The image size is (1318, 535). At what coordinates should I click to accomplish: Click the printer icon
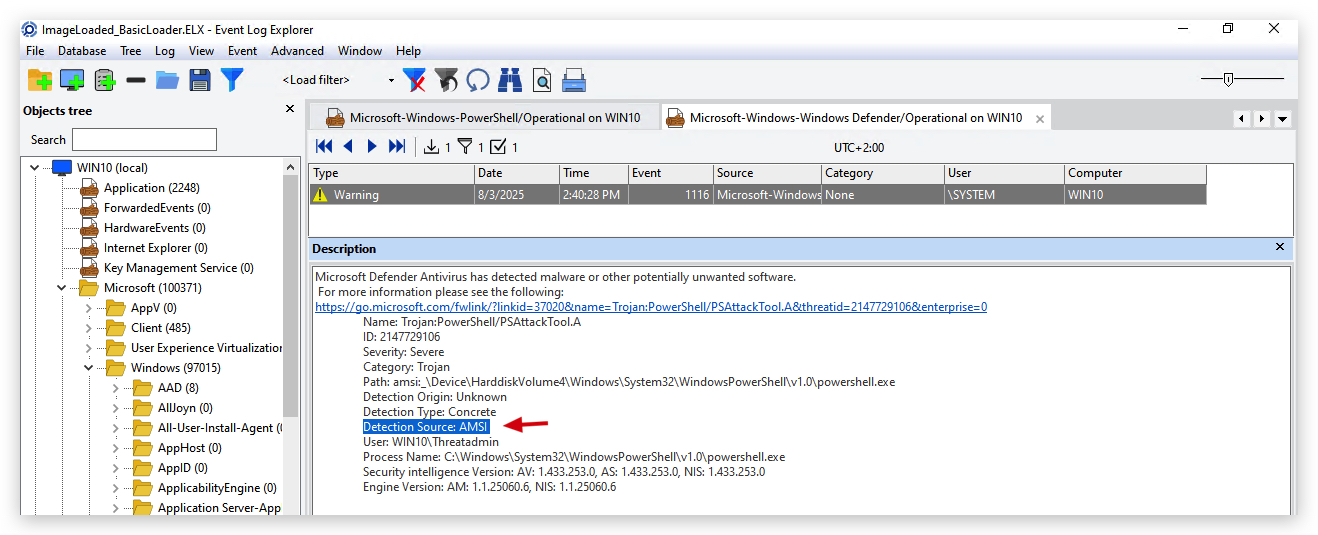pos(574,80)
